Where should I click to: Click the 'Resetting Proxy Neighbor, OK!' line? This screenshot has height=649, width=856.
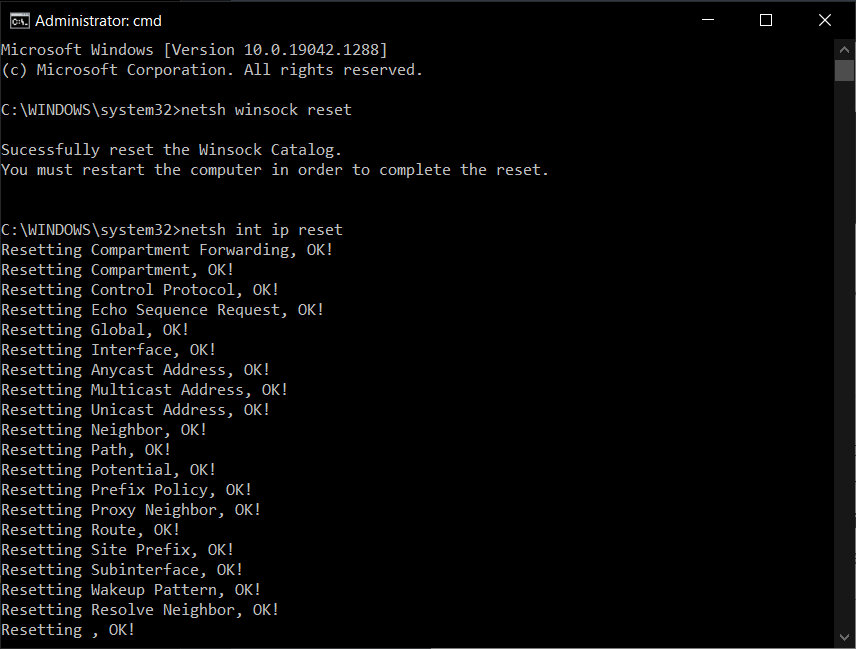pyautogui.click(x=131, y=510)
